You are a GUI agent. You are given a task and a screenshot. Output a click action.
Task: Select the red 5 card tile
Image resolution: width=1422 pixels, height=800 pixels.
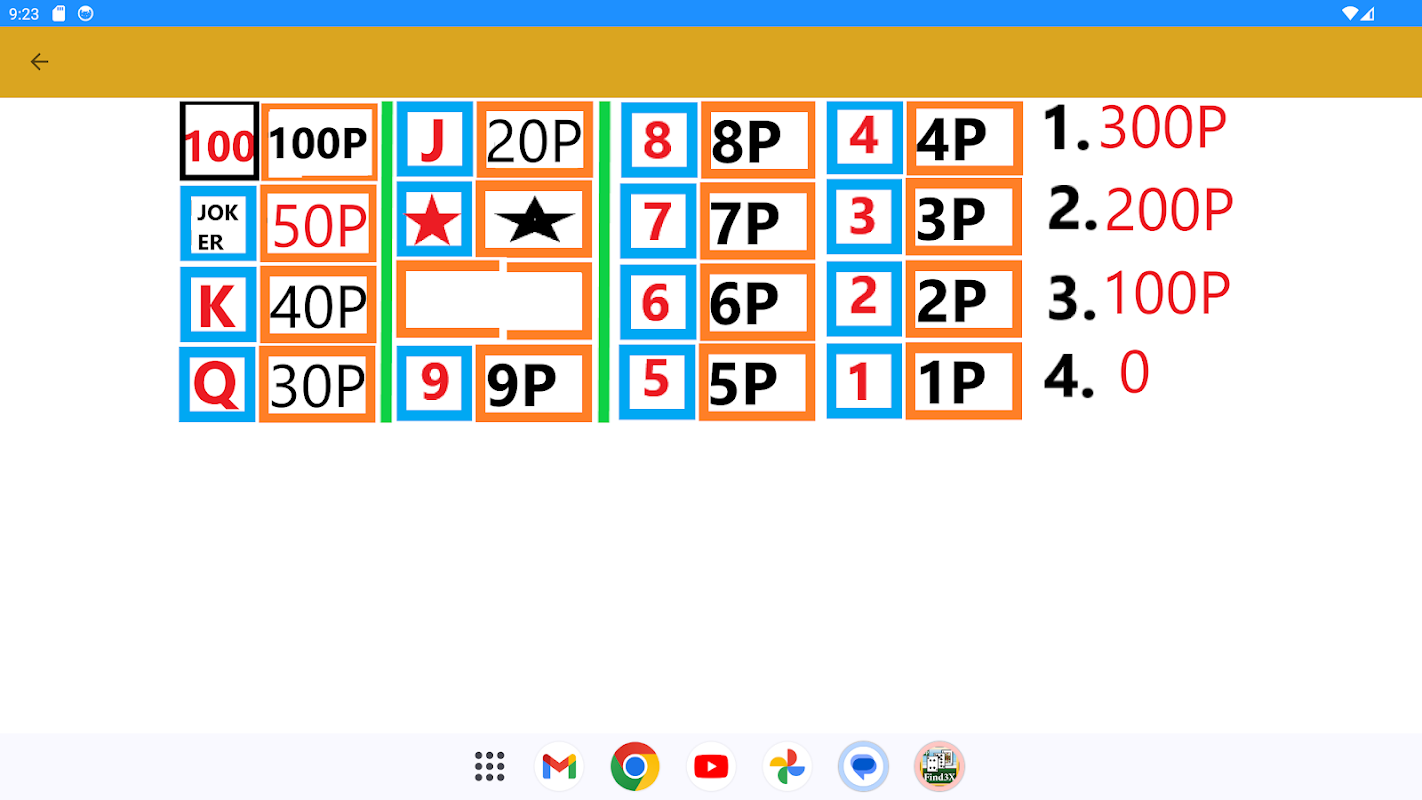(657, 382)
